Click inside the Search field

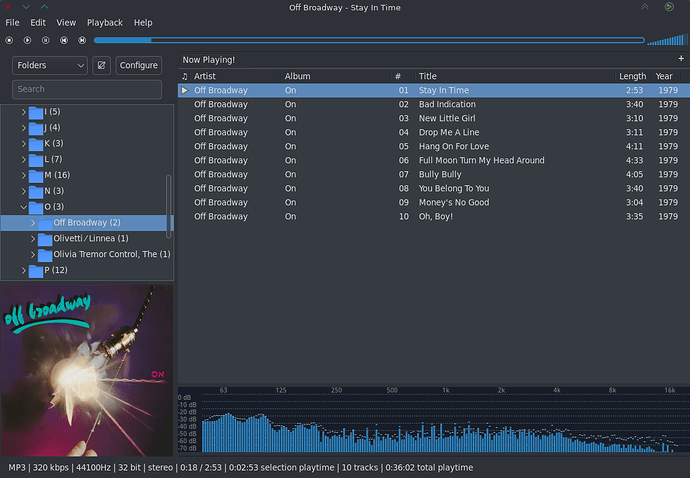(x=87, y=89)
